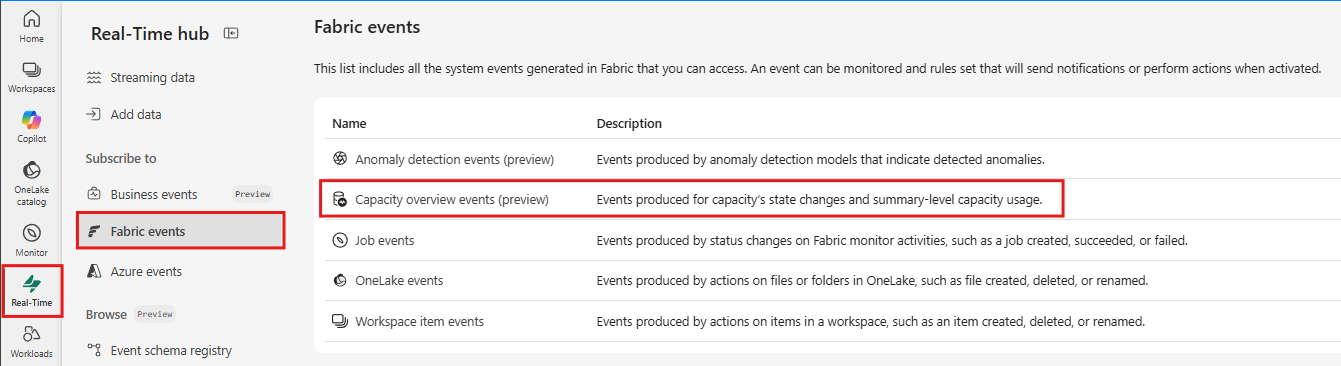Open Monitor in the navigation rail
Image resolution: width=1341 pixels, height=366 pixels.
[x=31, y=240]
